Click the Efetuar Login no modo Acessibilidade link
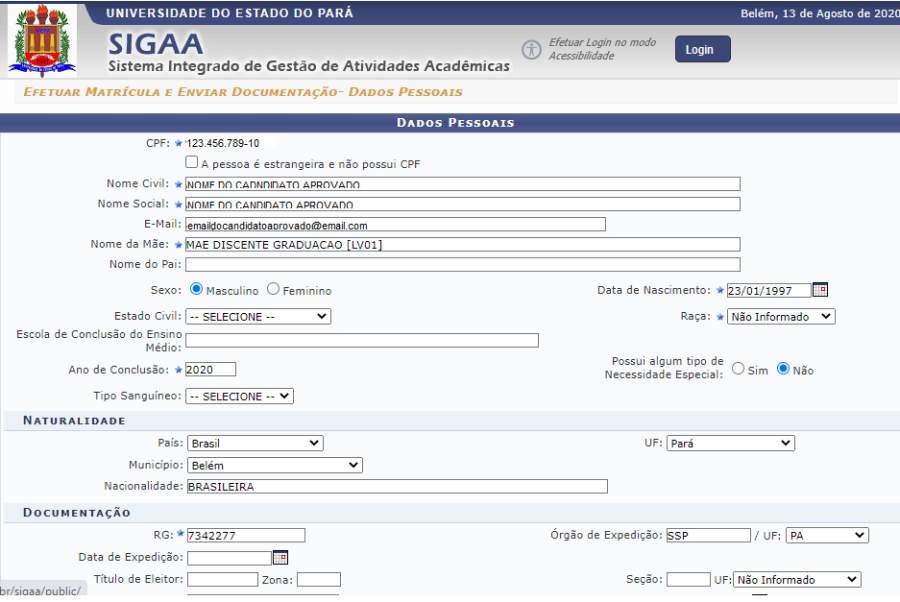Image resolution: width=900 pixels, height=602 pixels. pyautogui.click(x=602, y=49)
